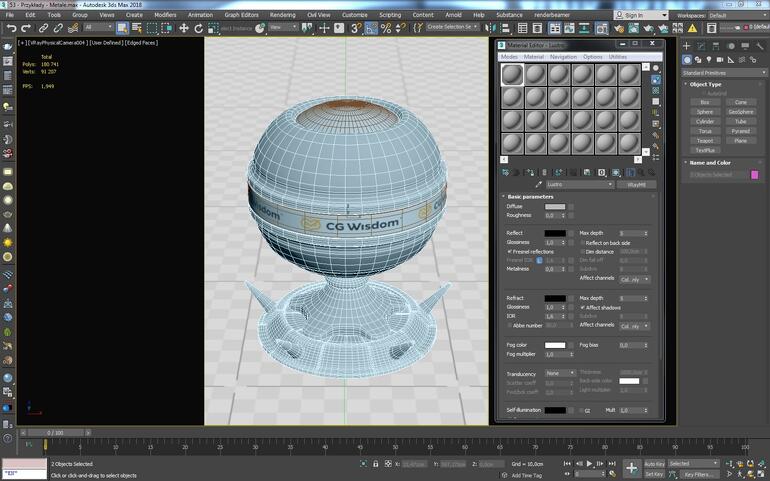Open the Sign In dropdown
Viewport: 770px width, 481px height.
point(641,15)
